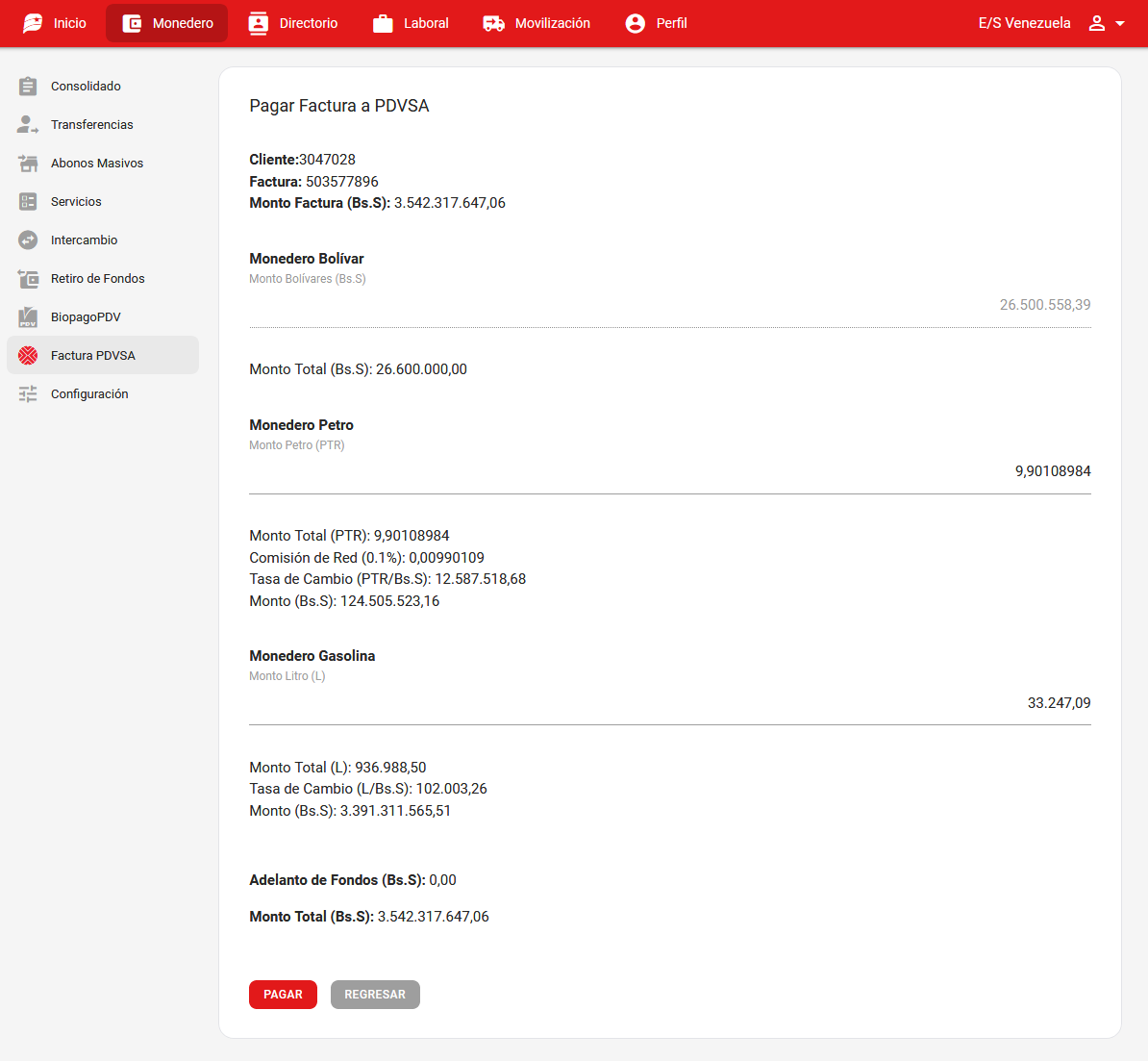Click the Monedero Gasolina heading
This screenshot has height=1061, width=1148.
click(312, 656)
